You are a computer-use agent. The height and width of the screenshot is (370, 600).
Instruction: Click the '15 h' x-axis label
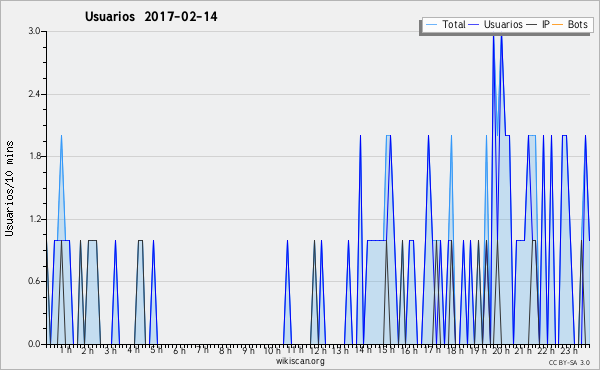coord(386,350)
